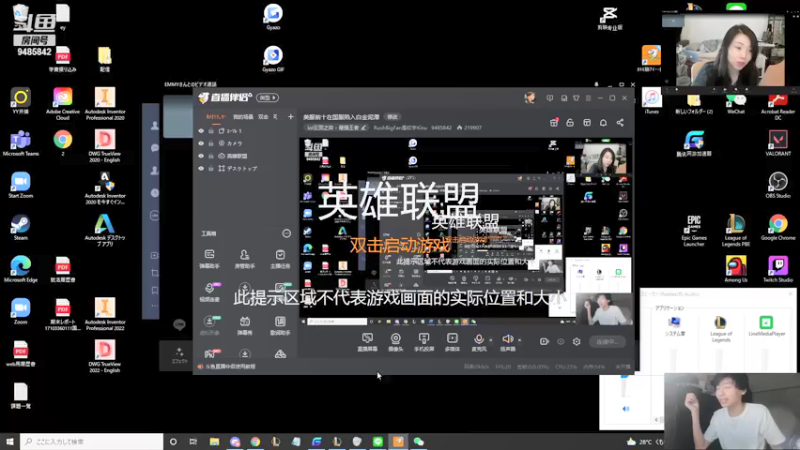Adjust the LineMediaPlayer volume slider

pyautogui.click(x=765, y=360)
